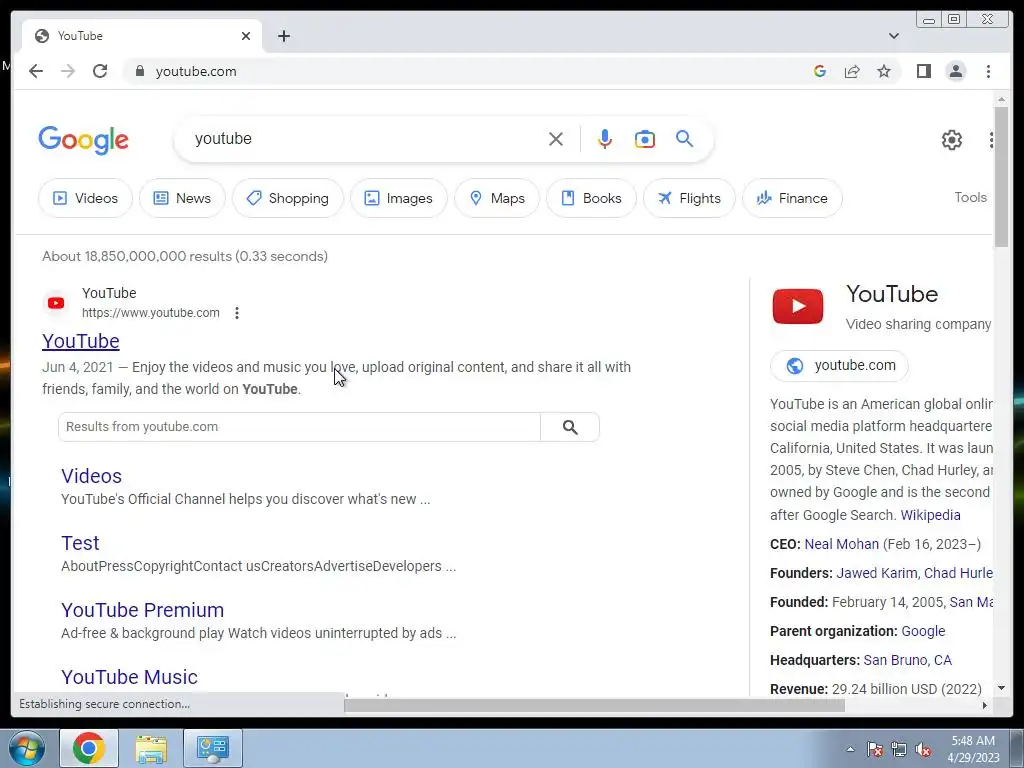Click the forward navigation arrow

[x=68, y=71]
